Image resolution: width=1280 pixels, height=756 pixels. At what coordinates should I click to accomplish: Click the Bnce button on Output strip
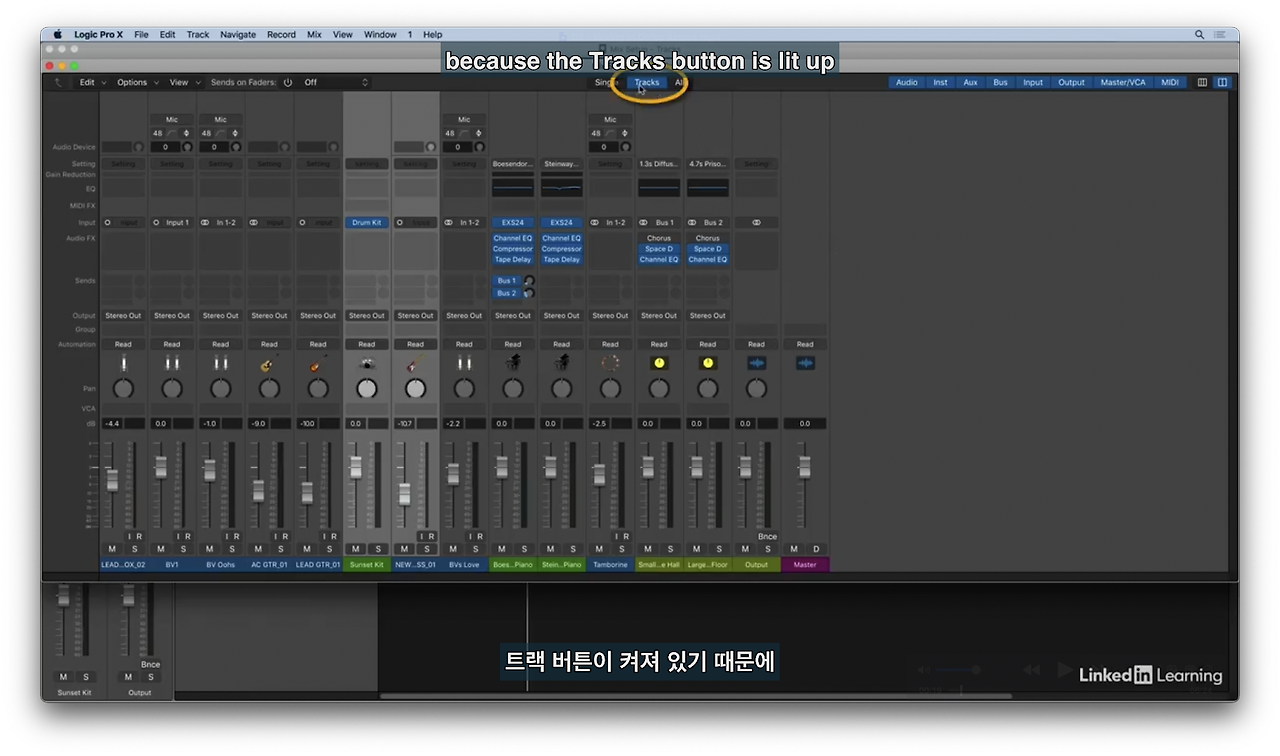point(767,537)
